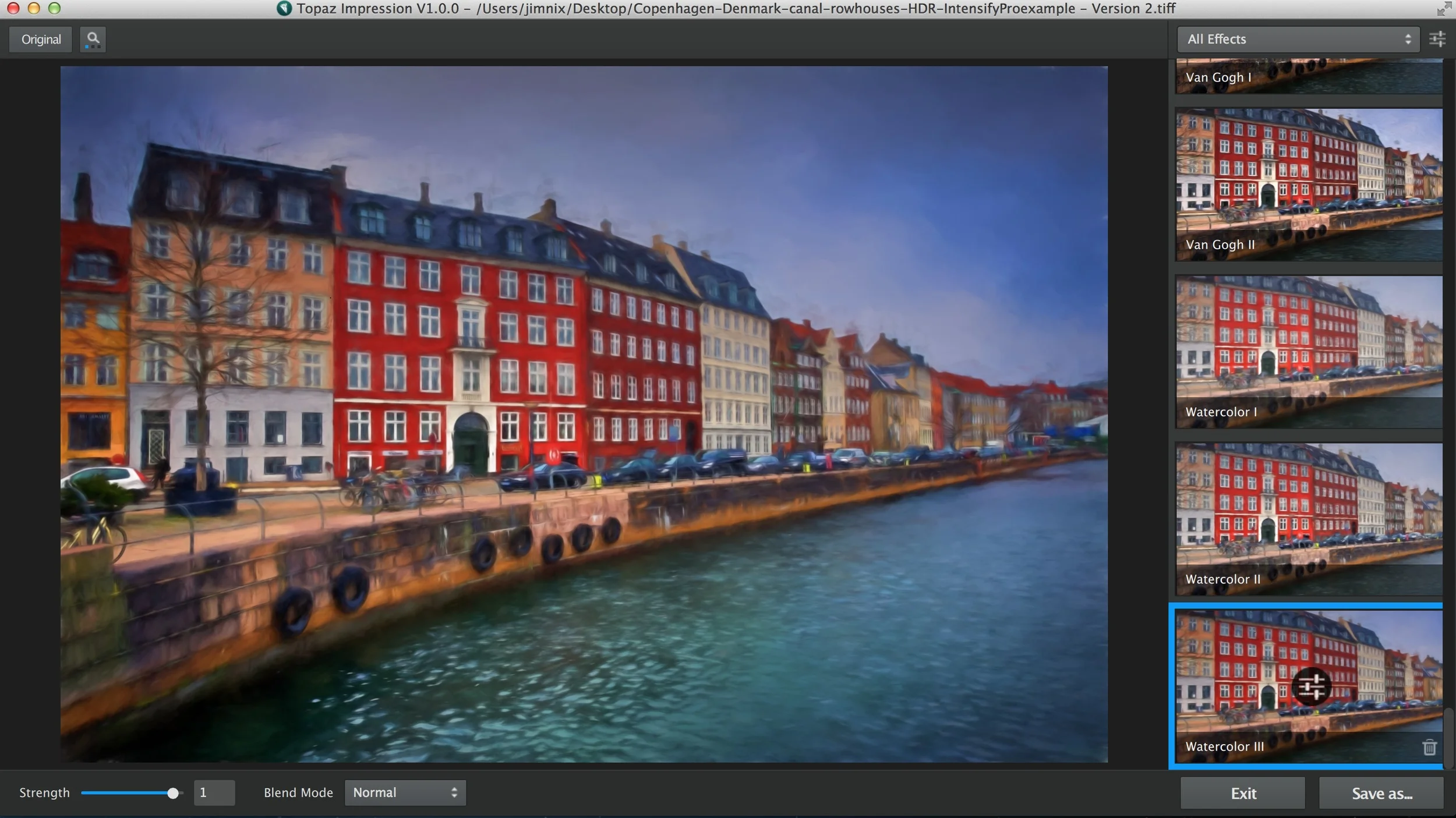Click the Save as... button
Viewport: 1456px width, 818px height.
tap(1381, 793)
